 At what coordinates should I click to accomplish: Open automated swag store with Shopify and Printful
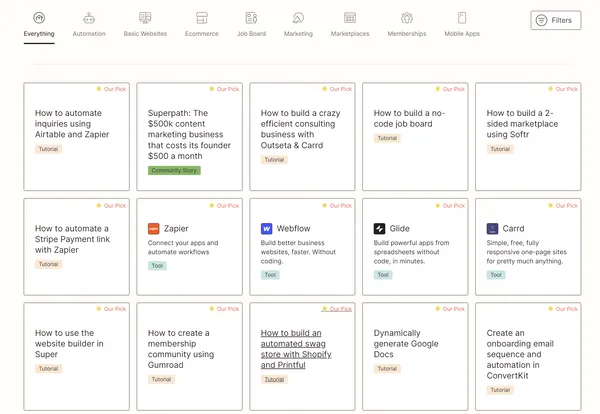click(296, 349)
